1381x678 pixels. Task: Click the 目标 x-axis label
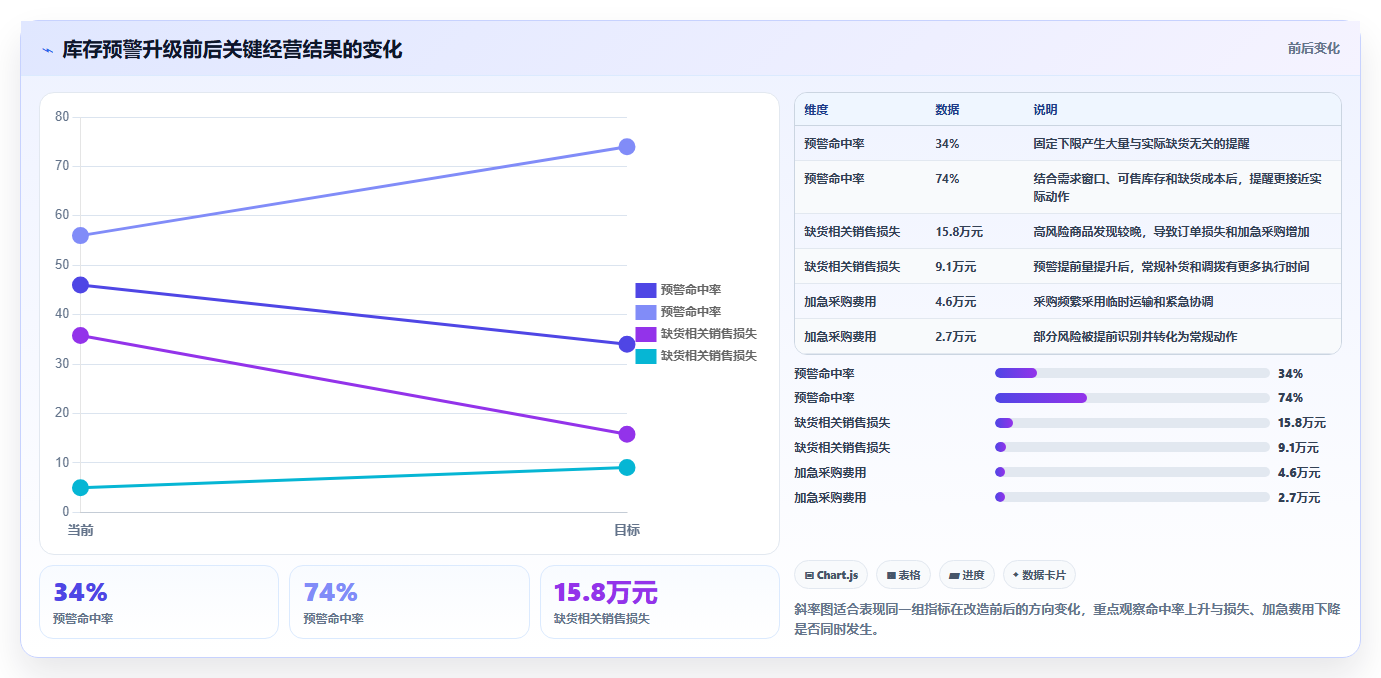(x=627, y=530)
